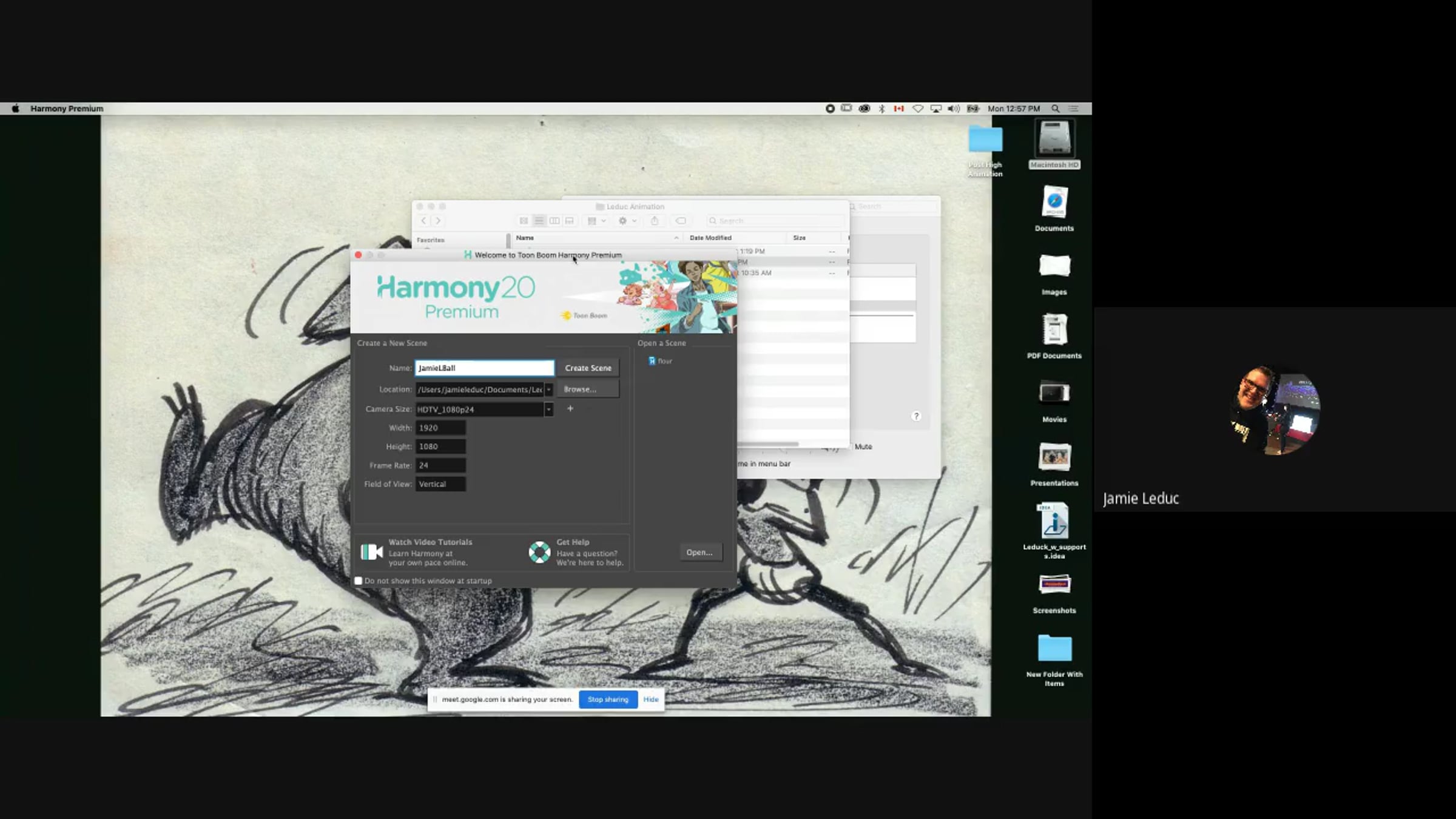Screen dimensions: 1456x819
Task: Open the Camera Size resolution dropdown
Action: point(548,409)
